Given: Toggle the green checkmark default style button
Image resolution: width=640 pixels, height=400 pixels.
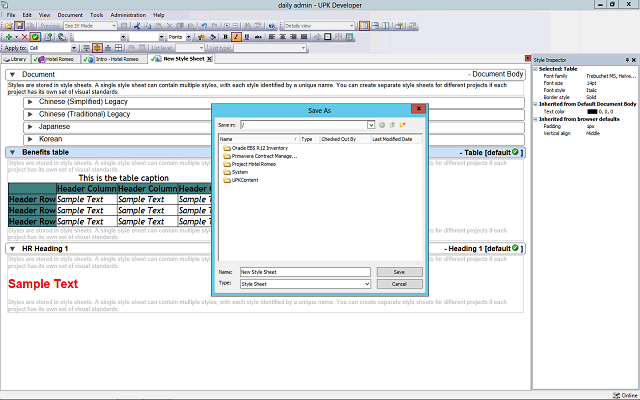Looking at the screenshot, I should pyautogui.click(x=35, y=36).
